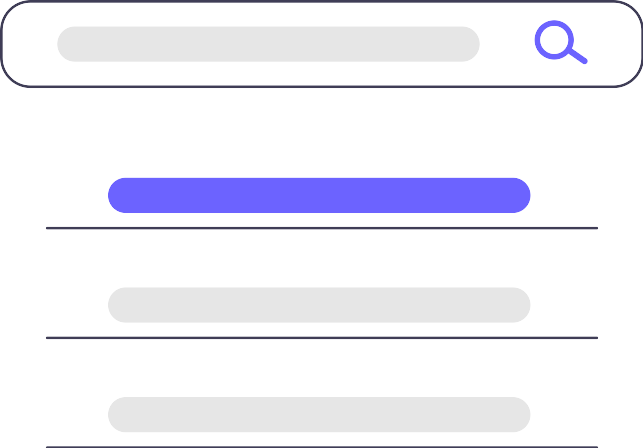
Task: Click the bottom divider line under third result
Action: click(320, 446)
